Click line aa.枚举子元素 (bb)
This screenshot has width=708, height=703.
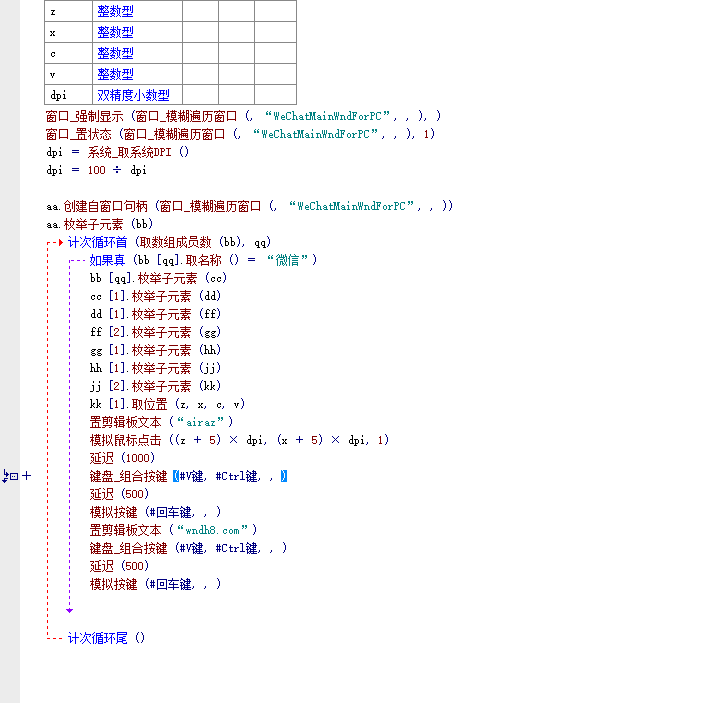[100, 224]
